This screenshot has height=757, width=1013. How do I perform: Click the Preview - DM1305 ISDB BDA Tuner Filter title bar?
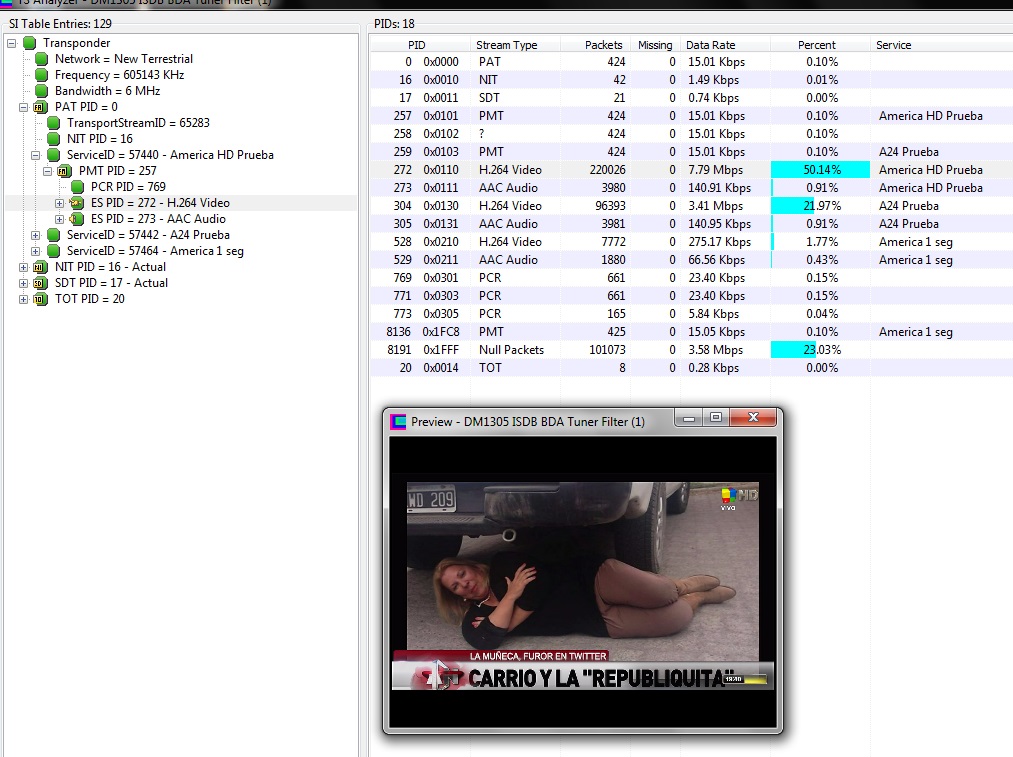click(528, 422)
